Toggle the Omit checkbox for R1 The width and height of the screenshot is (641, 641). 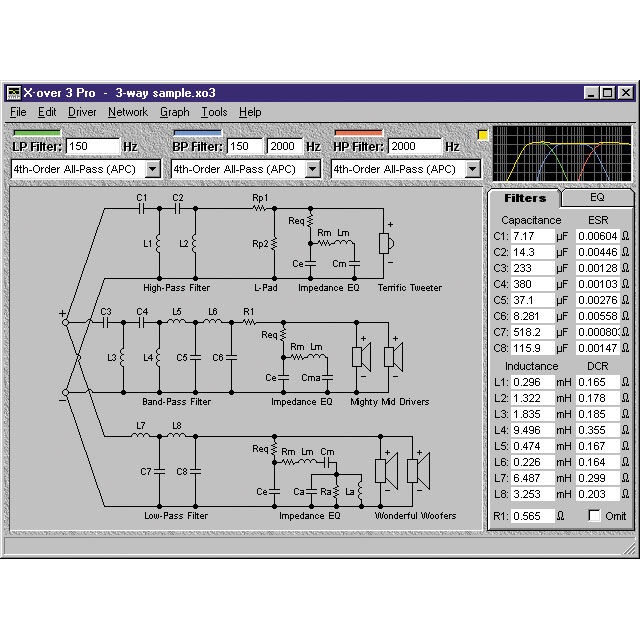(594, 515)
